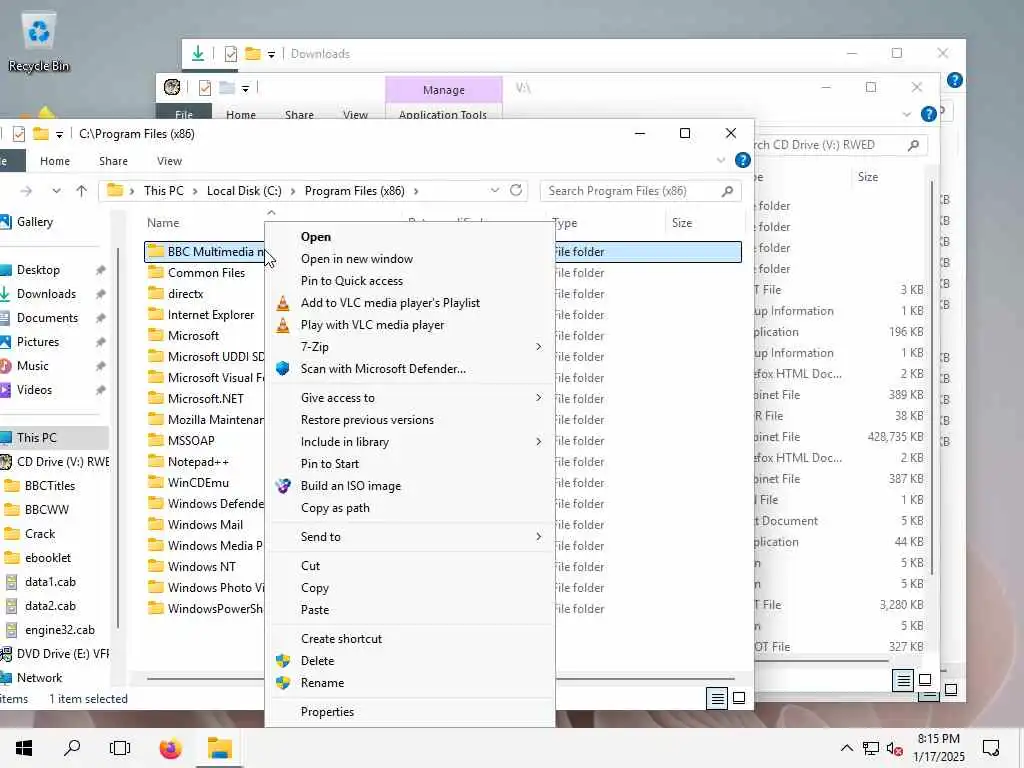1024x768 pixels.
Task: Click the network tray icon
Action: click(871, 749)
